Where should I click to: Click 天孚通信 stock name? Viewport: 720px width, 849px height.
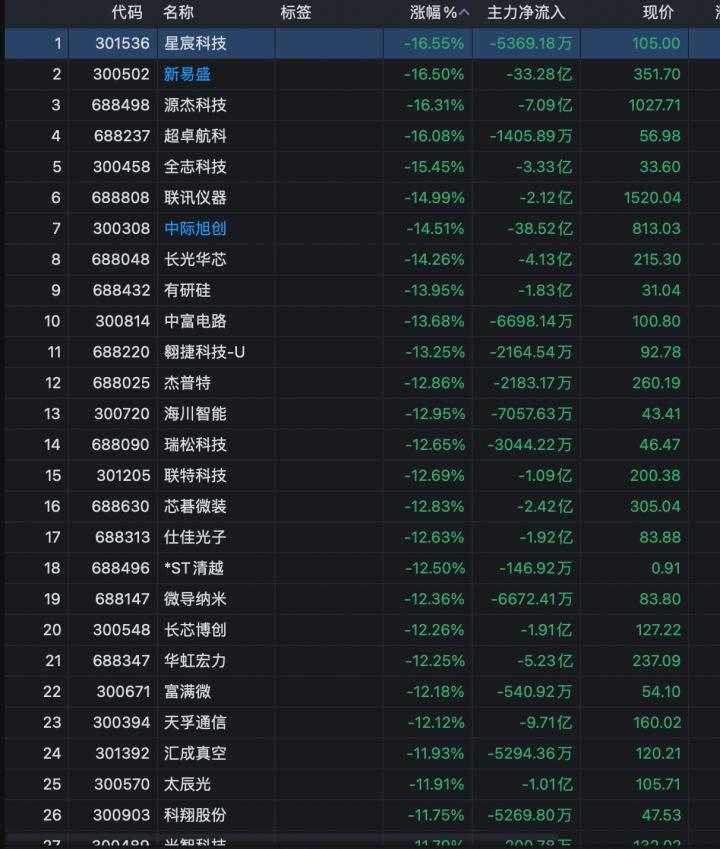(x=195, y=722)
